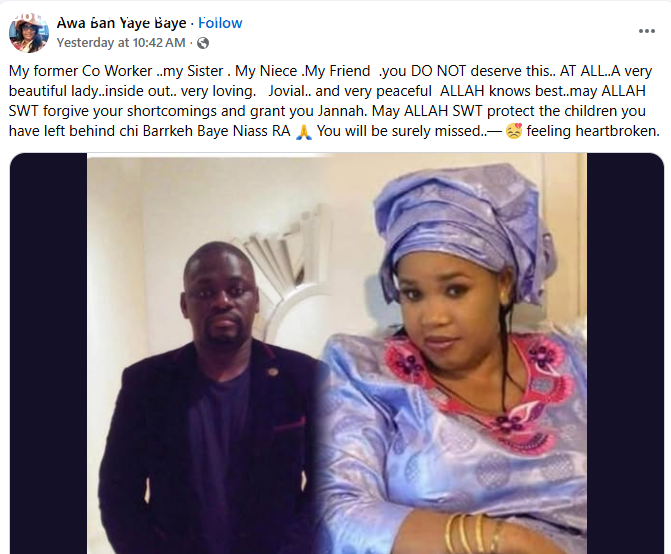671x554 pixels.
Task: Click the Awa Ban Yaye Baye name link
Action: [x=121, y=23]
